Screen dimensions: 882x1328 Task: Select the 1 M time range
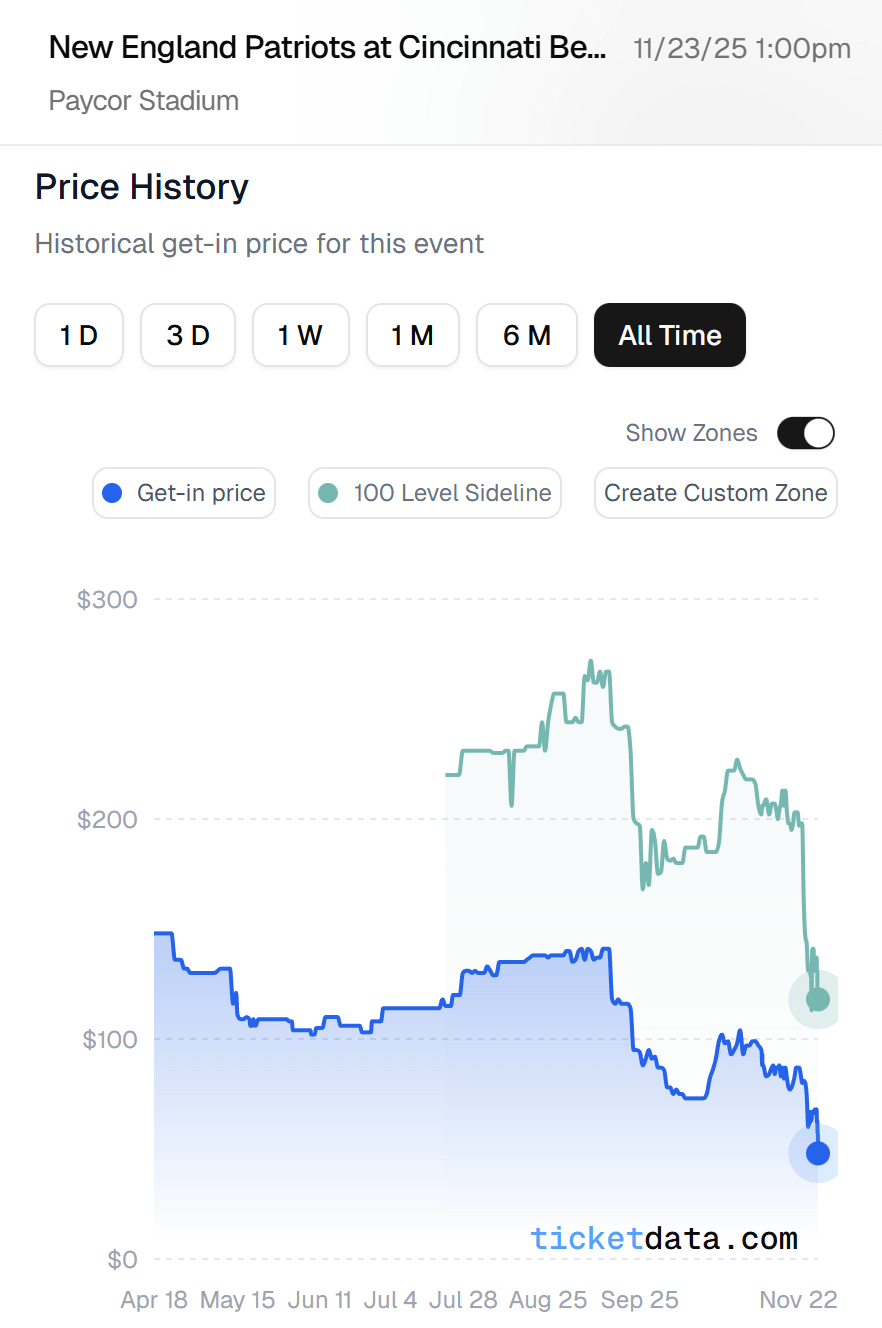click(x=412, y=335)
